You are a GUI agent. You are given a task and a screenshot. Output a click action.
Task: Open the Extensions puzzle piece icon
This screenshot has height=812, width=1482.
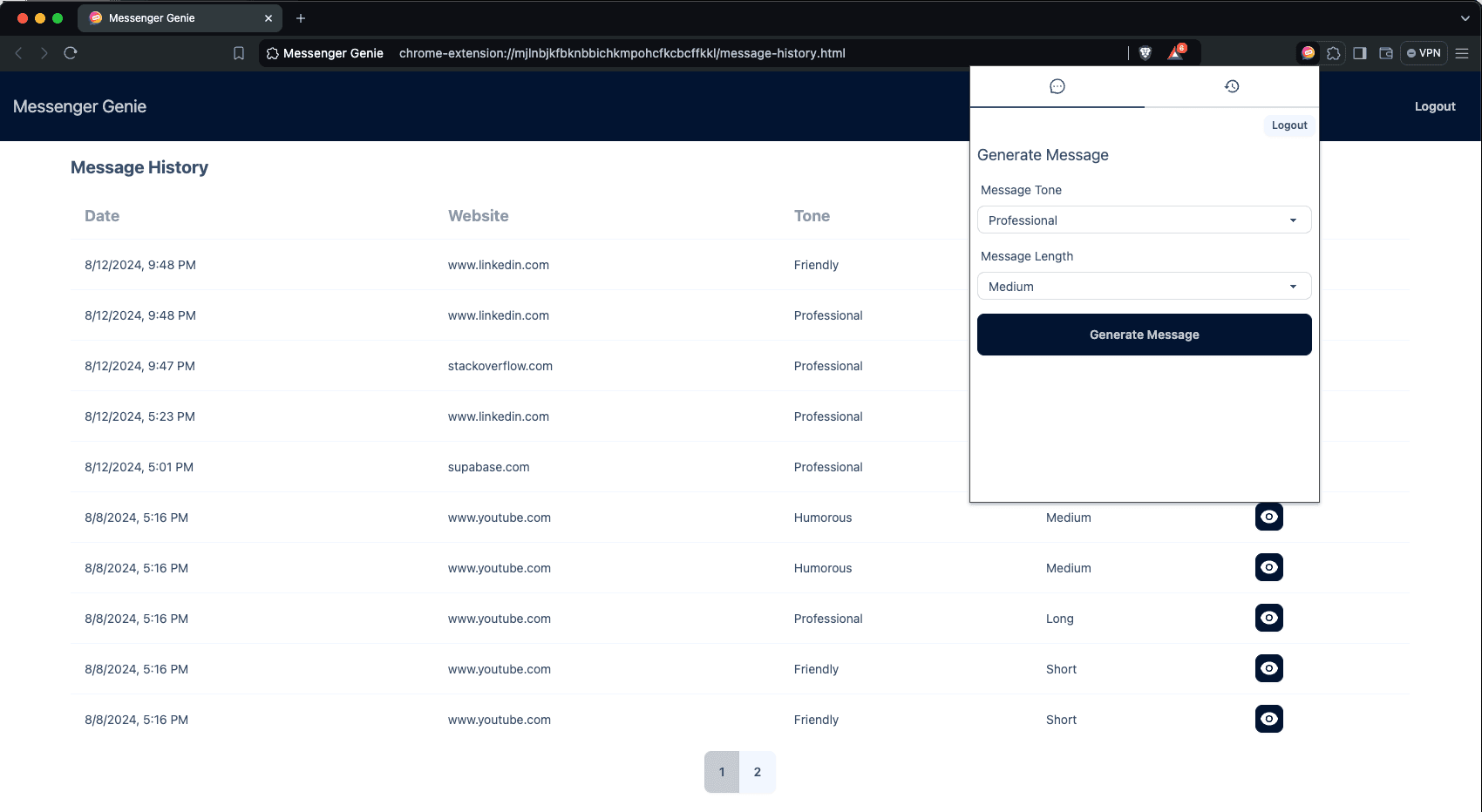1334,53
